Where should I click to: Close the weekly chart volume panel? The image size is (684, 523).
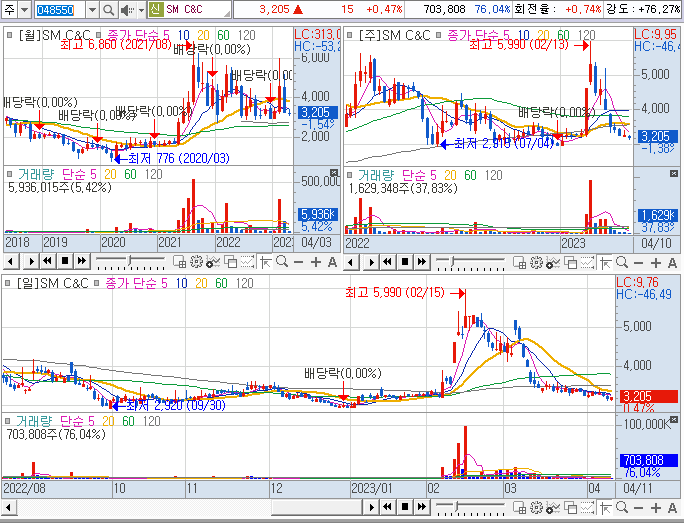674,174
